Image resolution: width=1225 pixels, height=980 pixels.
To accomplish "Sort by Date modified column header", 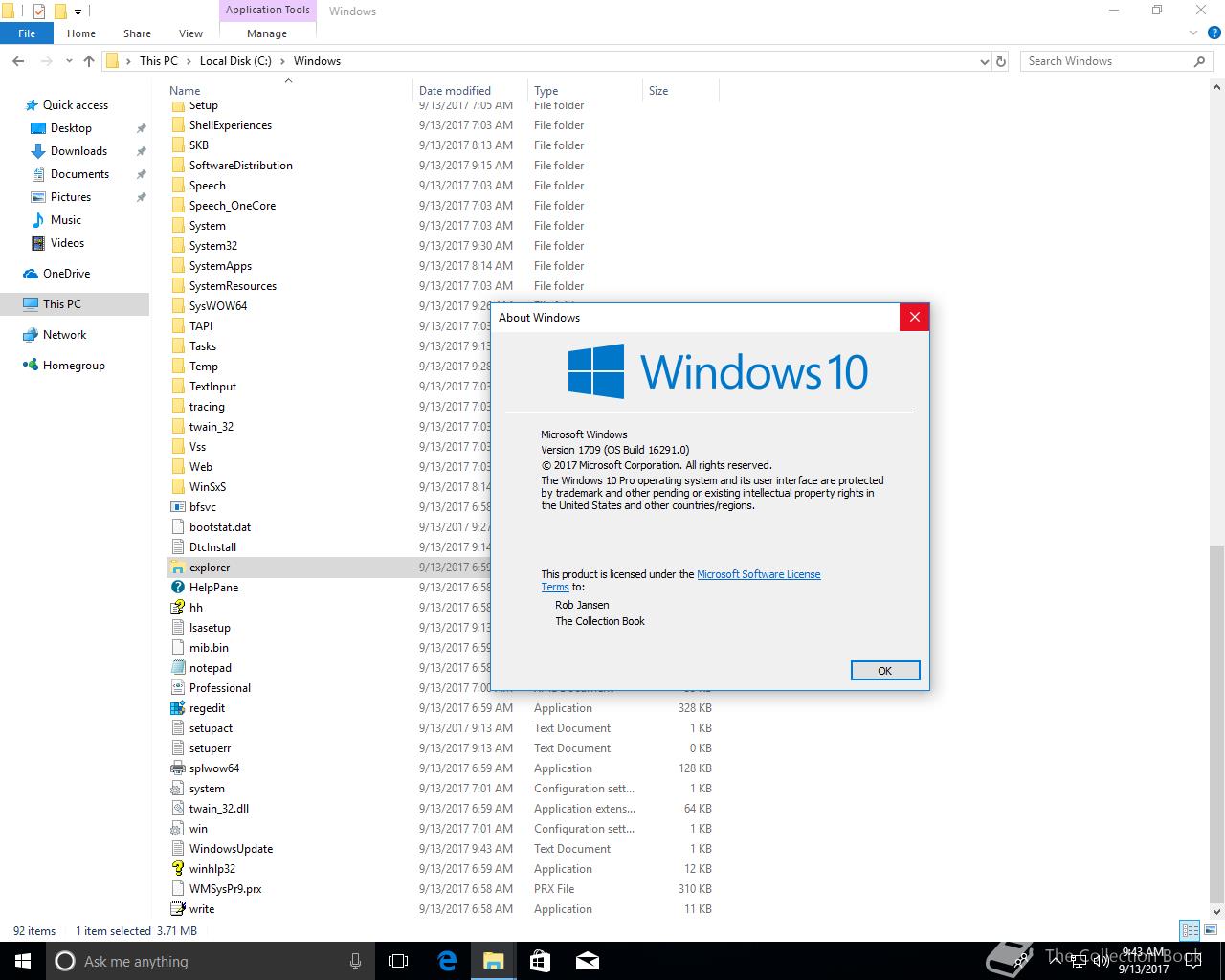I will tap(470, 91).
